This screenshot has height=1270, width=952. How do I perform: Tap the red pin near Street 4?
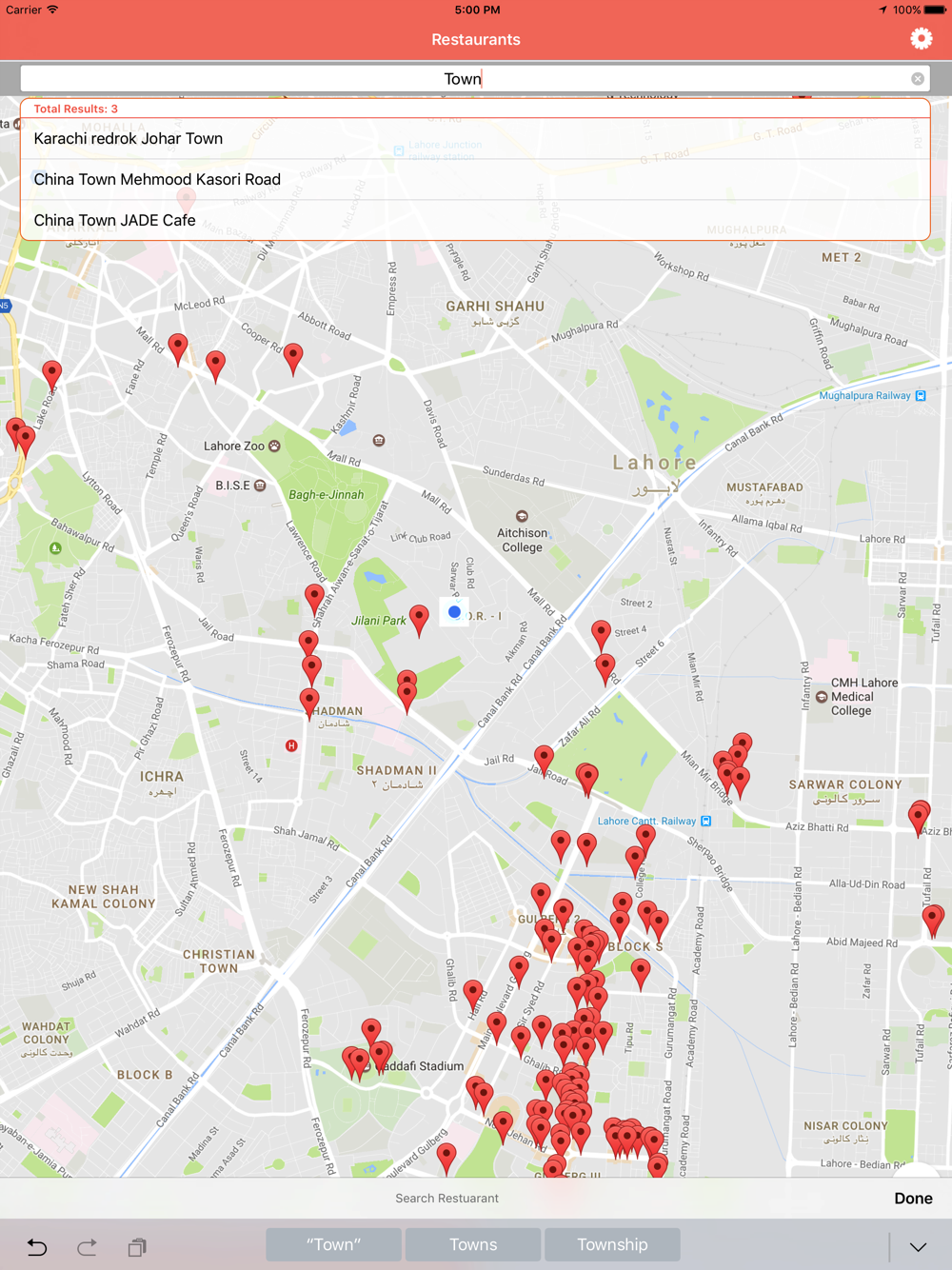[601, 635]
